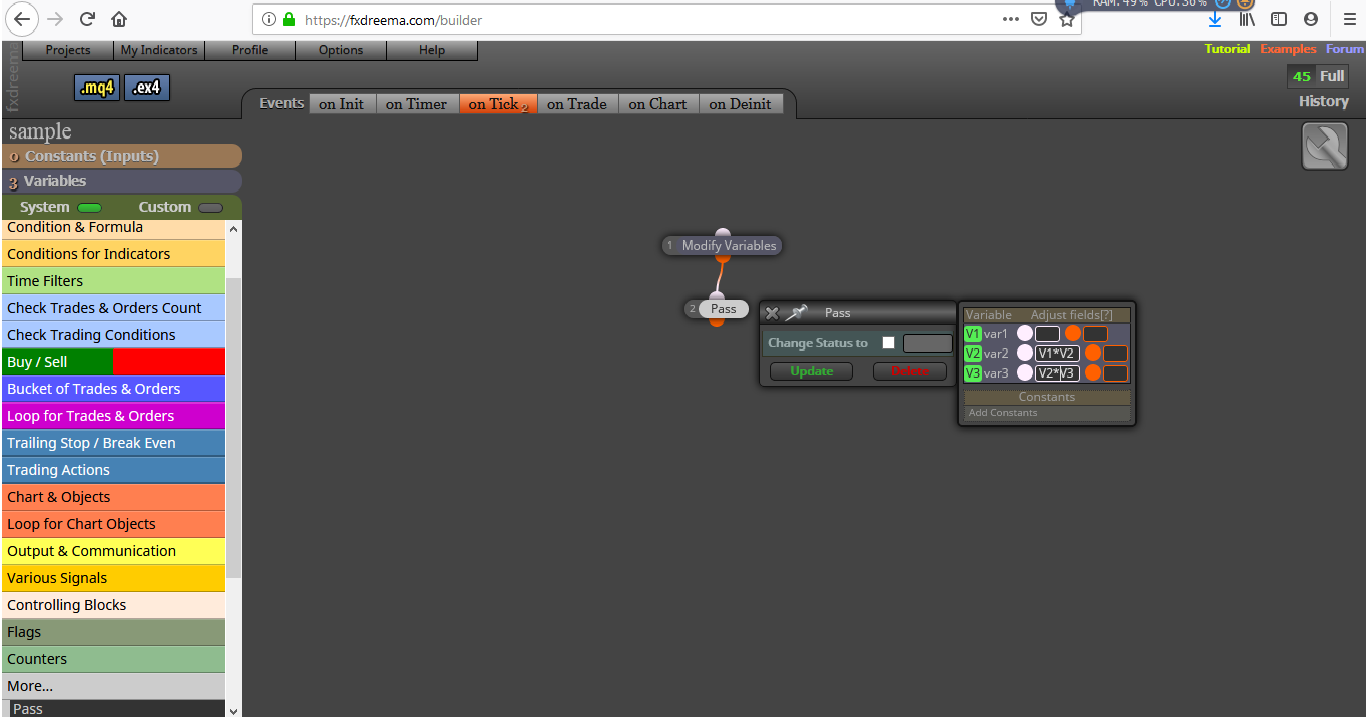Open the Examples link

[x=1288, y=49]
